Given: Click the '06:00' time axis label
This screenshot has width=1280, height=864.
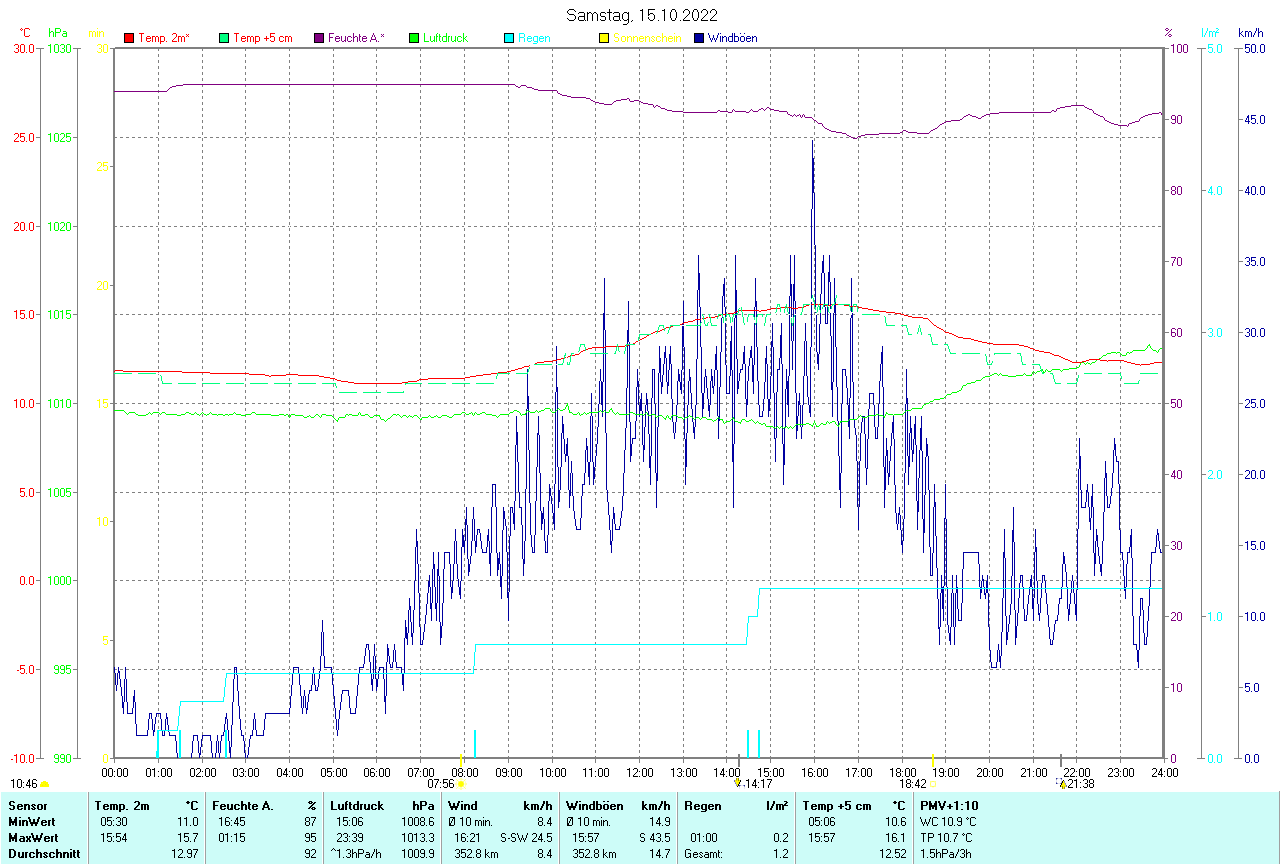Looking at the screenshot, I should 377,773.
